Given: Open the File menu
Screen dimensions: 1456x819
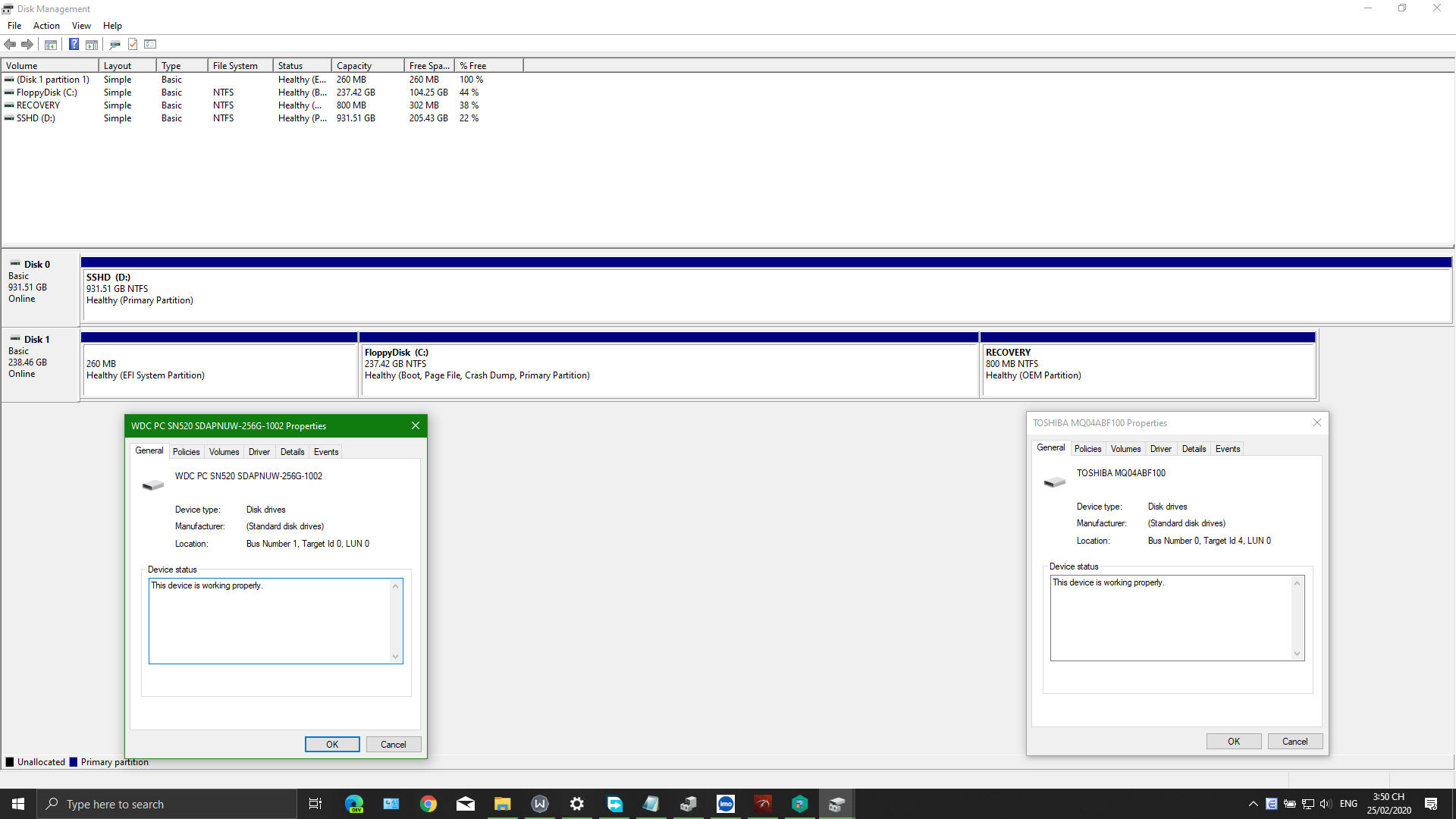Looking at the screenshot, I should point(14,26).
